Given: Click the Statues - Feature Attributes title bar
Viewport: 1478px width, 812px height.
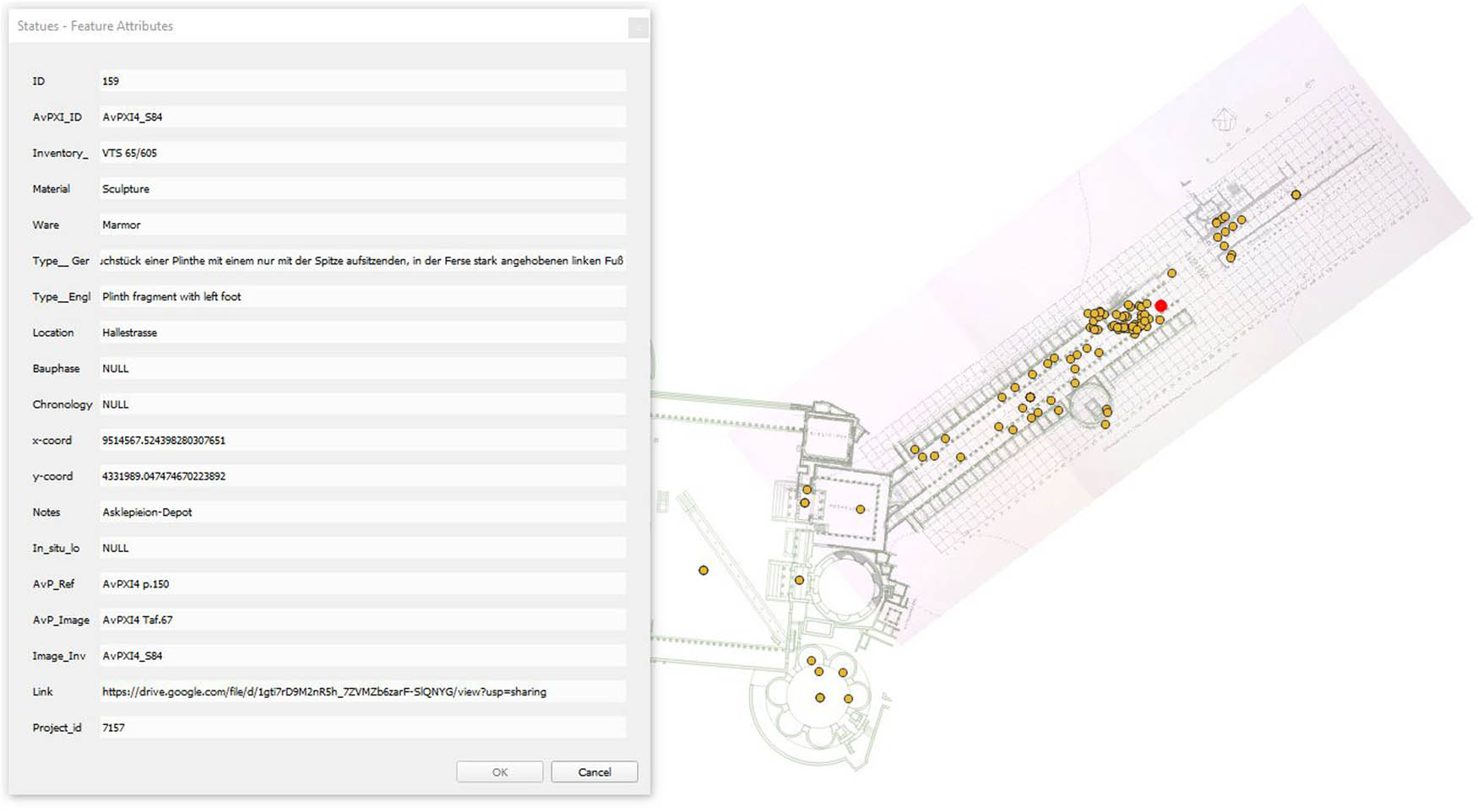Looking at the screenshot, I should (x=93, y=26).
